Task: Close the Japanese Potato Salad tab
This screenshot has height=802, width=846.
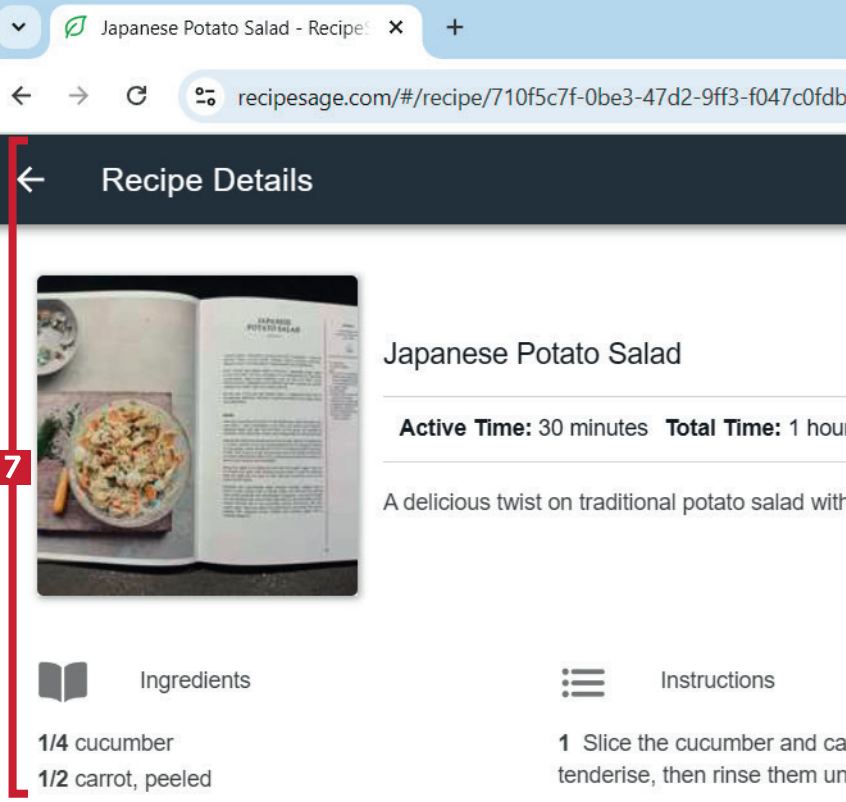Action: point(396,28)
